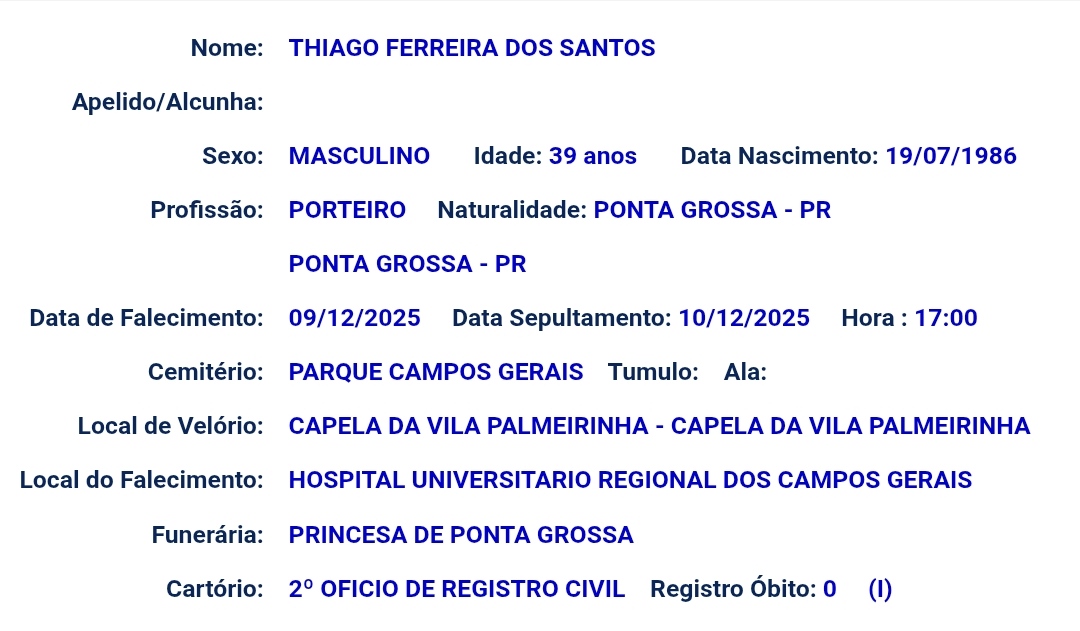The image size is (1080, 631).
Task: Click the Ala label
Action: point(745,372)
